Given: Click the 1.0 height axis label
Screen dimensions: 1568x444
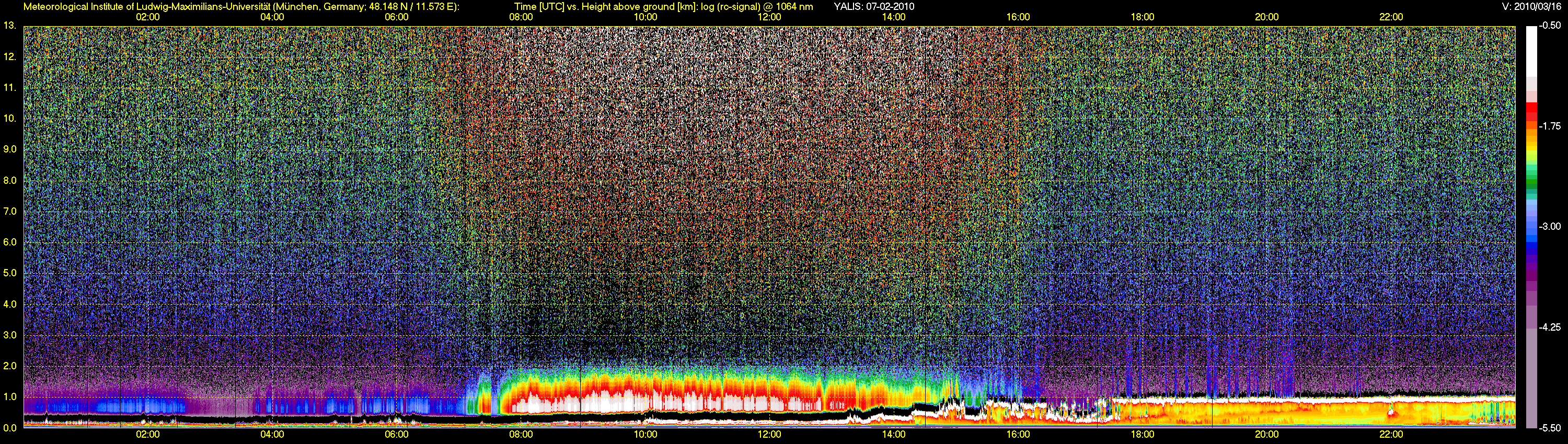Looking at the screenshot, I should [x=10, y=396].
